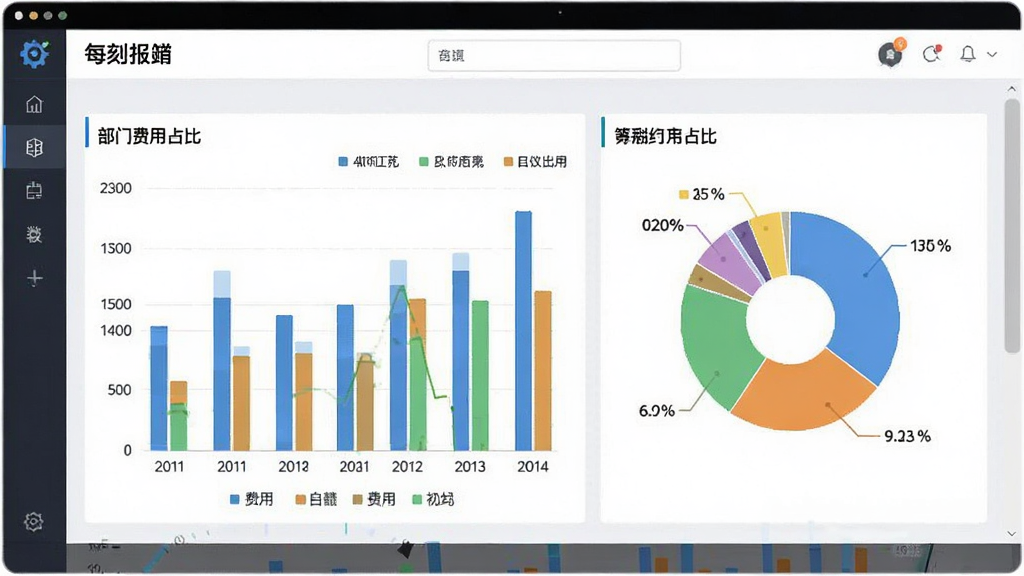Viewport: 1024px width, 576px height.
Task: Click the '6.9%' pie label
Action: [656, 411]
